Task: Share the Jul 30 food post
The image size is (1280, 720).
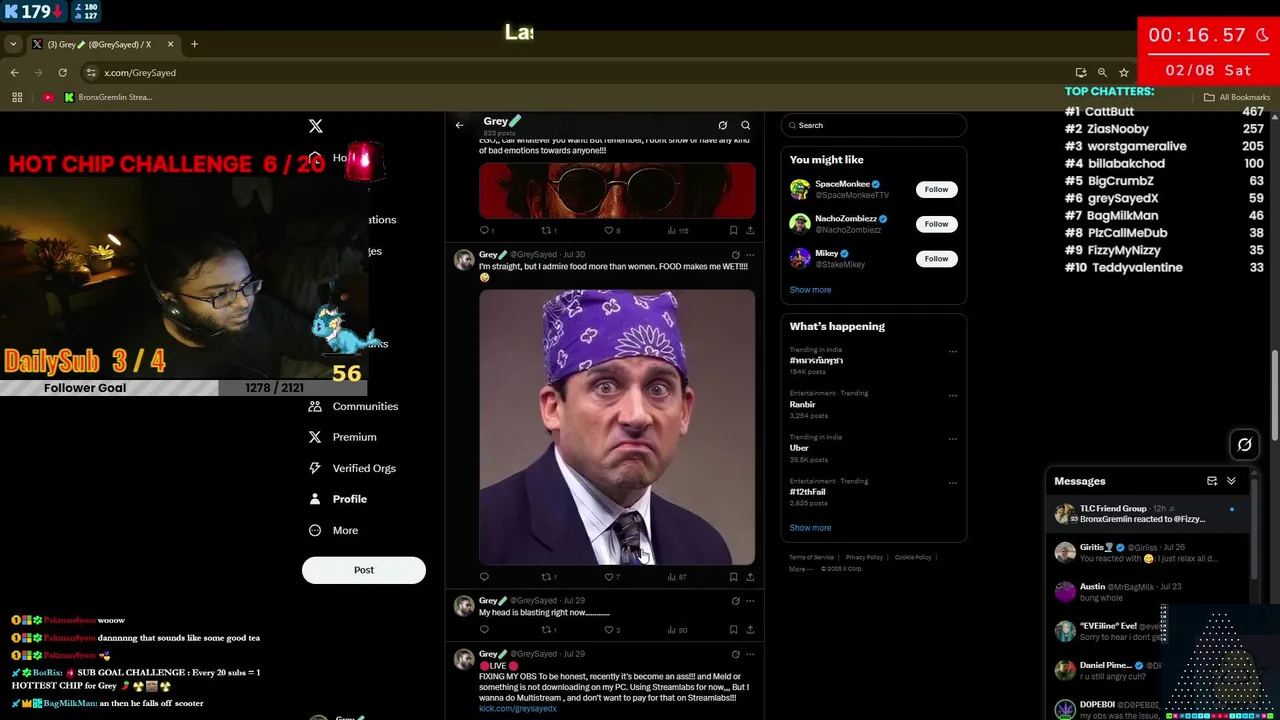Action: point(750,577)
